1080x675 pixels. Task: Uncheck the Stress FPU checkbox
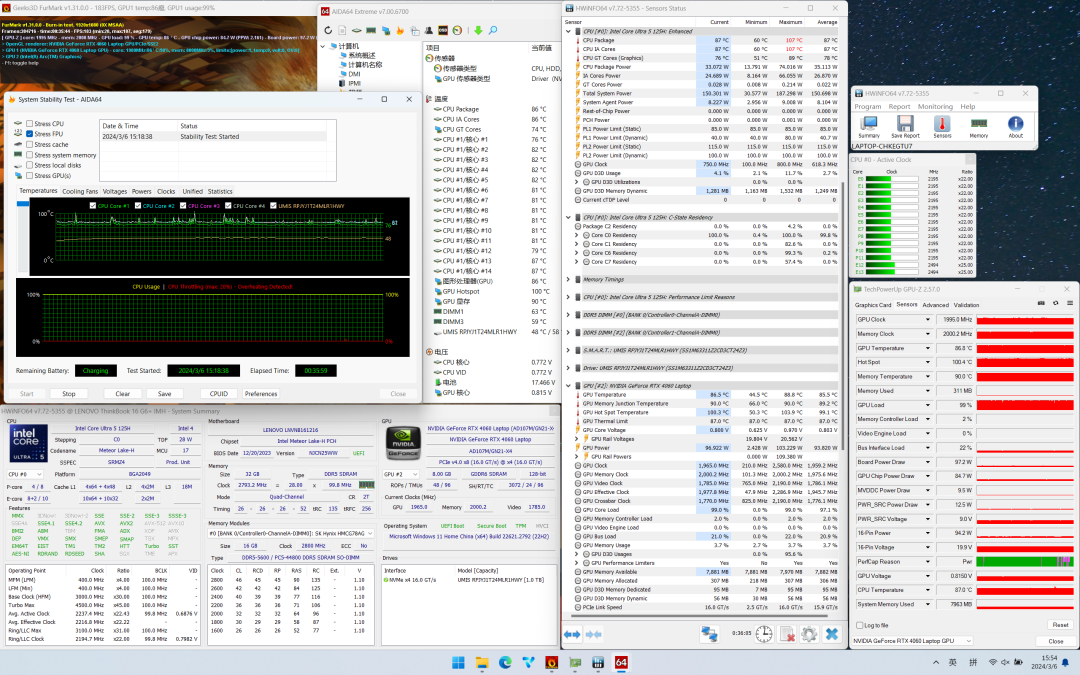[30, 134]
